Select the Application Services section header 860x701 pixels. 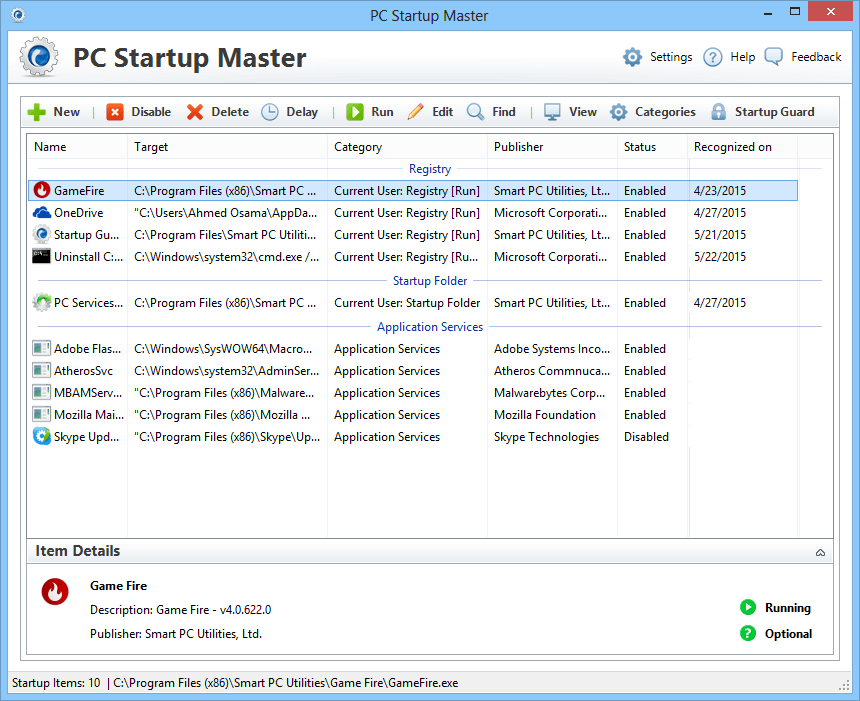(x=429, y=326)
